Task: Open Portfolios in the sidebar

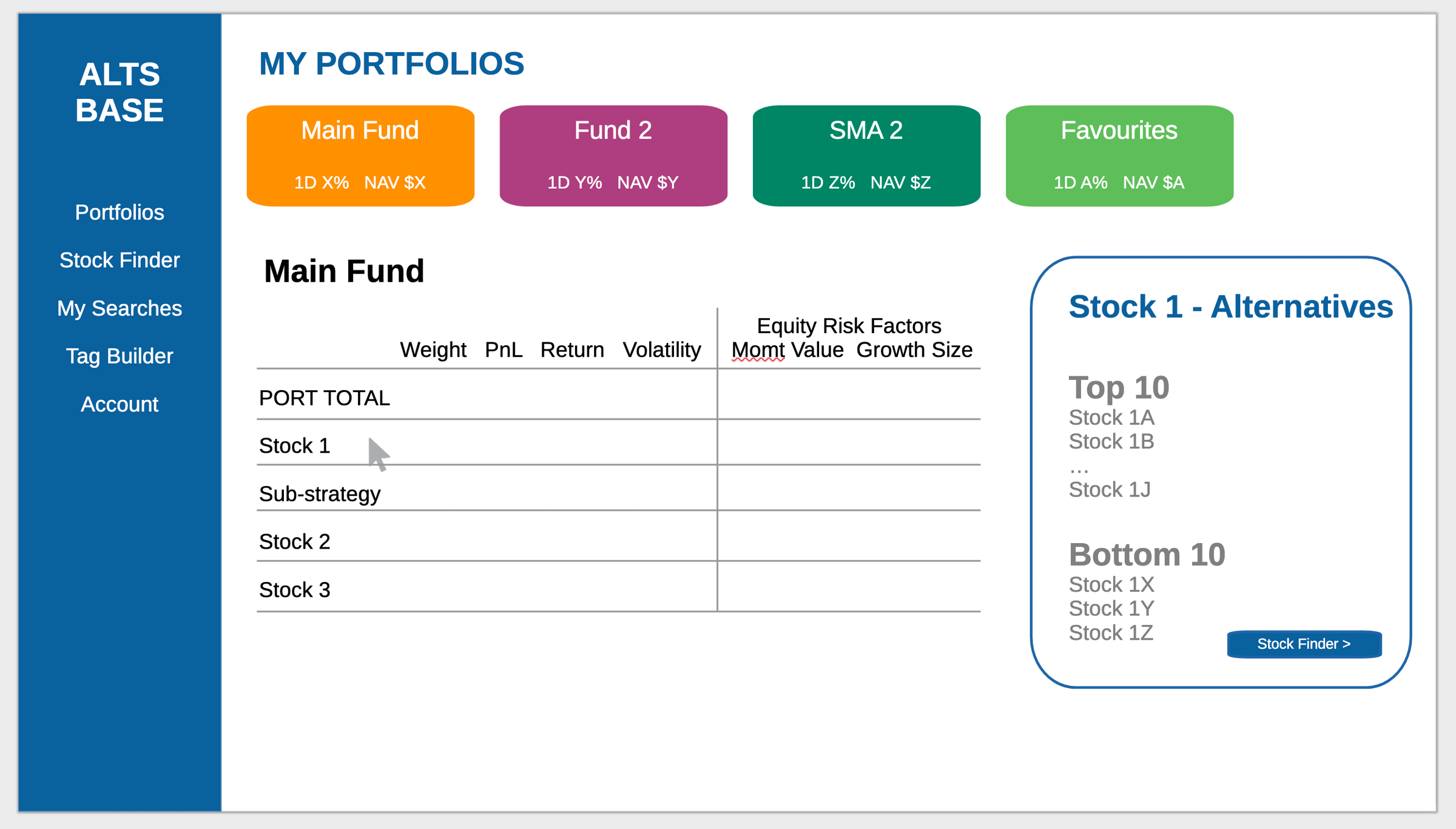Action: point(120,212)
